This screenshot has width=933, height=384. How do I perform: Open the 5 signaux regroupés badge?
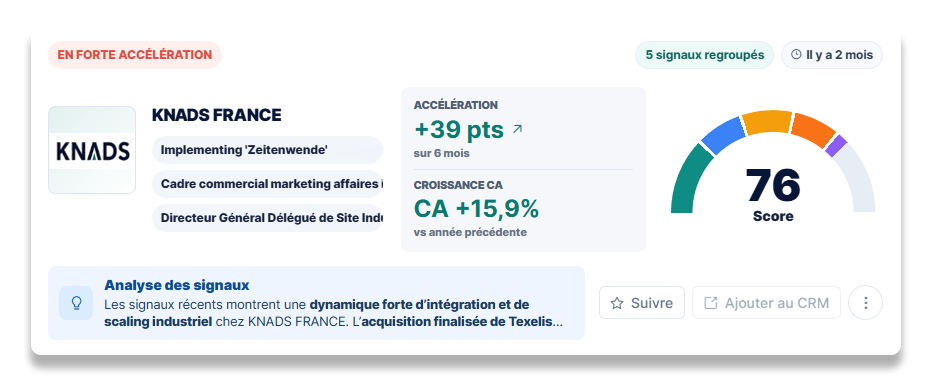tap(705, 55)
